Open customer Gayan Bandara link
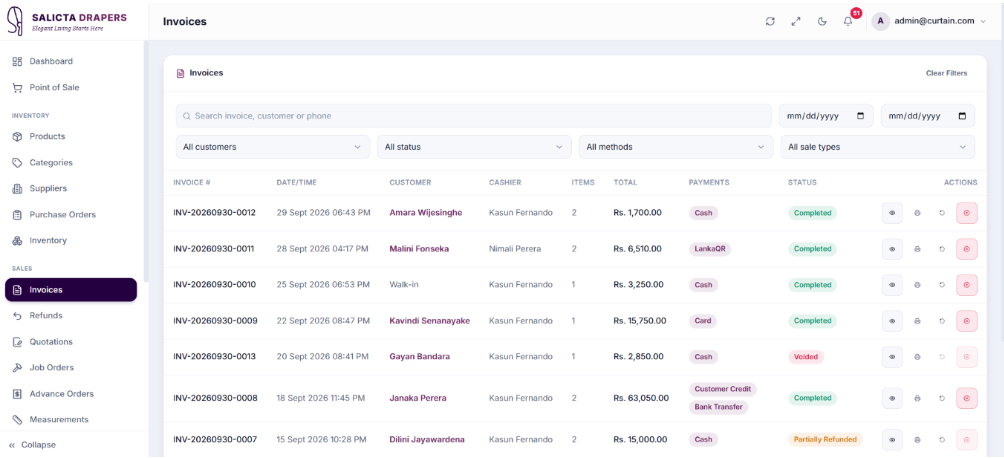Viewport: 1004px width, 458px height. 419,357
